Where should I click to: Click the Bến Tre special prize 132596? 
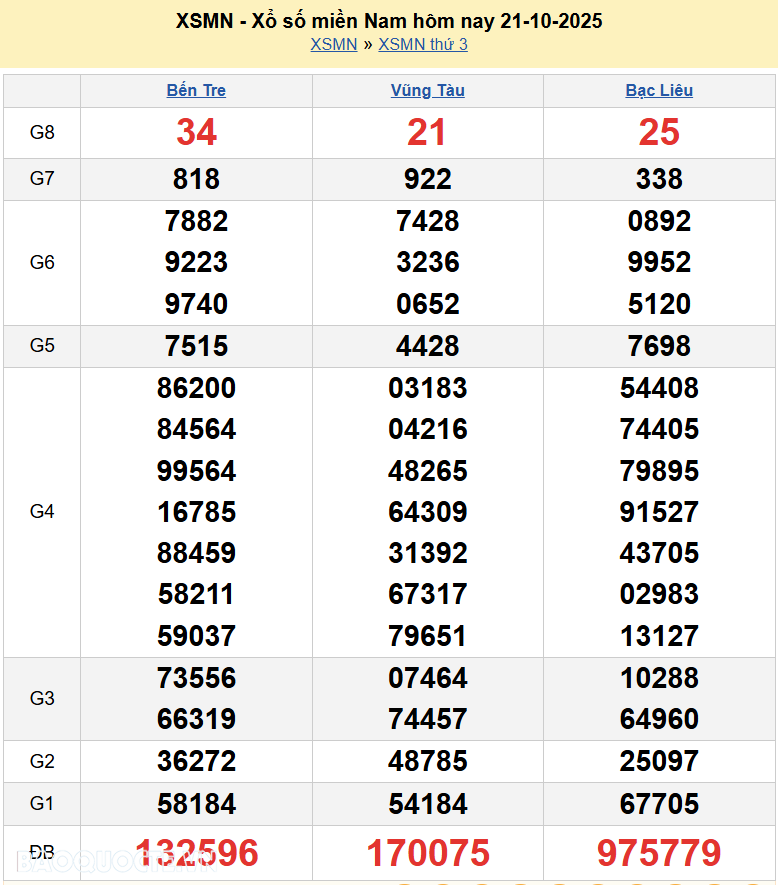(x=196, y=853)
